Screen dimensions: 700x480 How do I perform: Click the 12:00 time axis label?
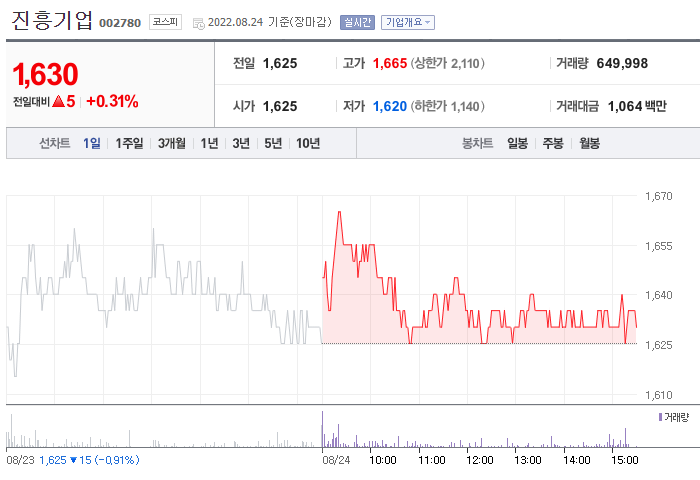(x=479, y=460)
